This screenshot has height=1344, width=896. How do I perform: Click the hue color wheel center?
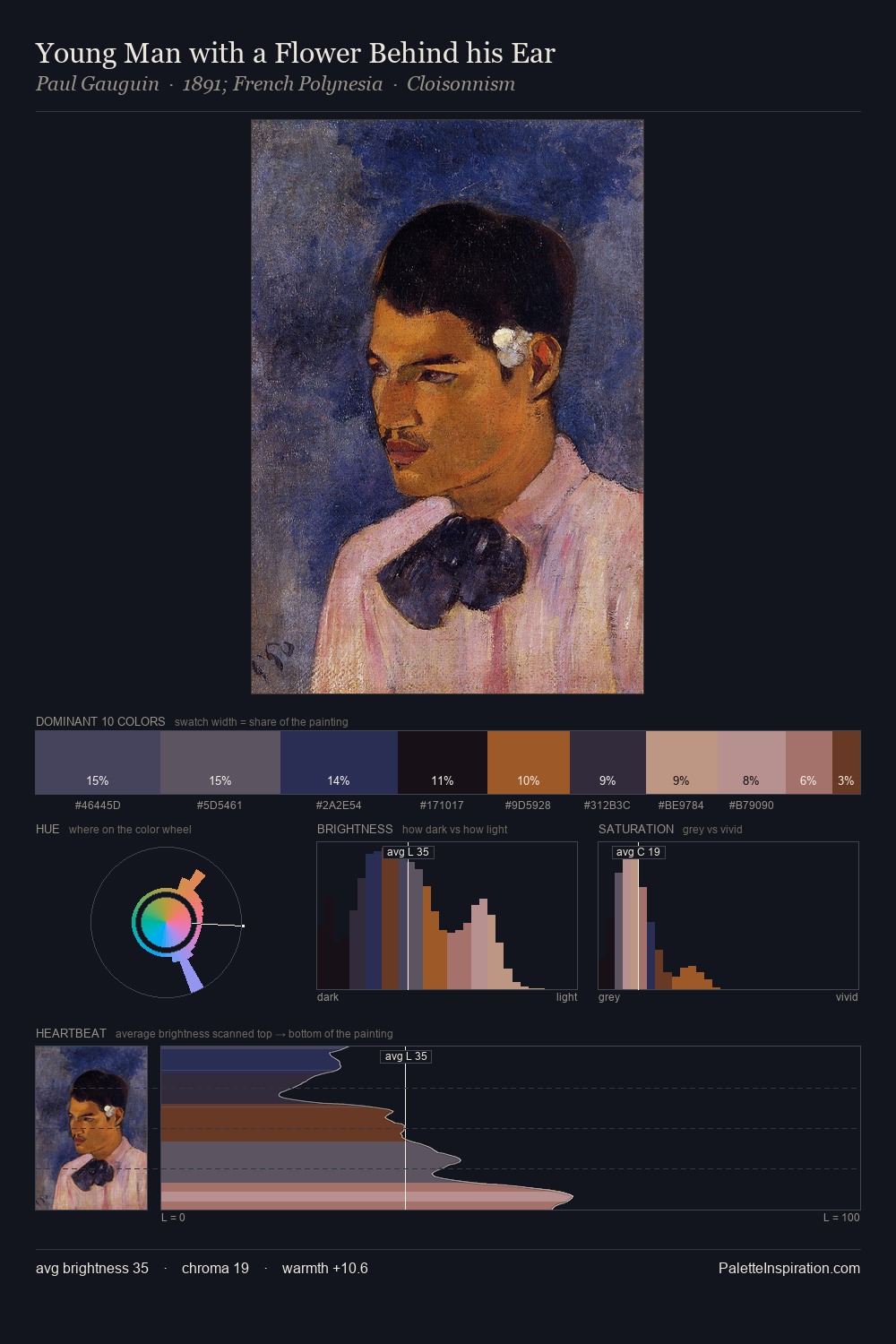coord(166,921)
